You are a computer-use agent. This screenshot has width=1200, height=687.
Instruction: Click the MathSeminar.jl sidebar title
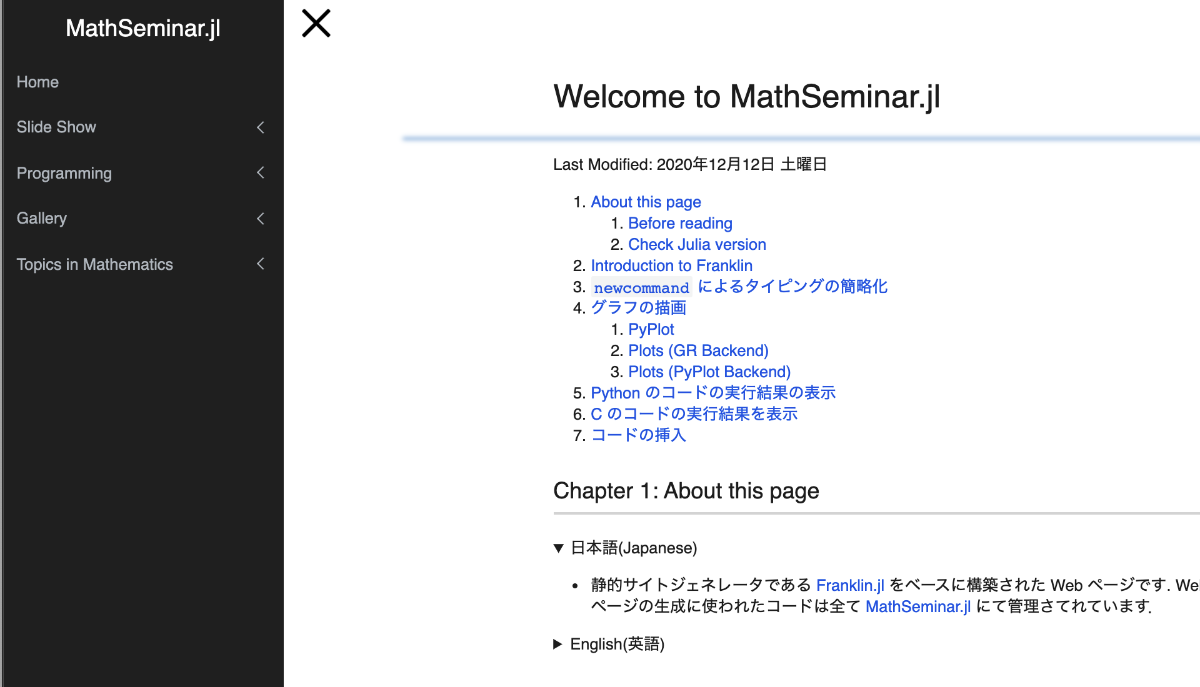click(142, 28)
